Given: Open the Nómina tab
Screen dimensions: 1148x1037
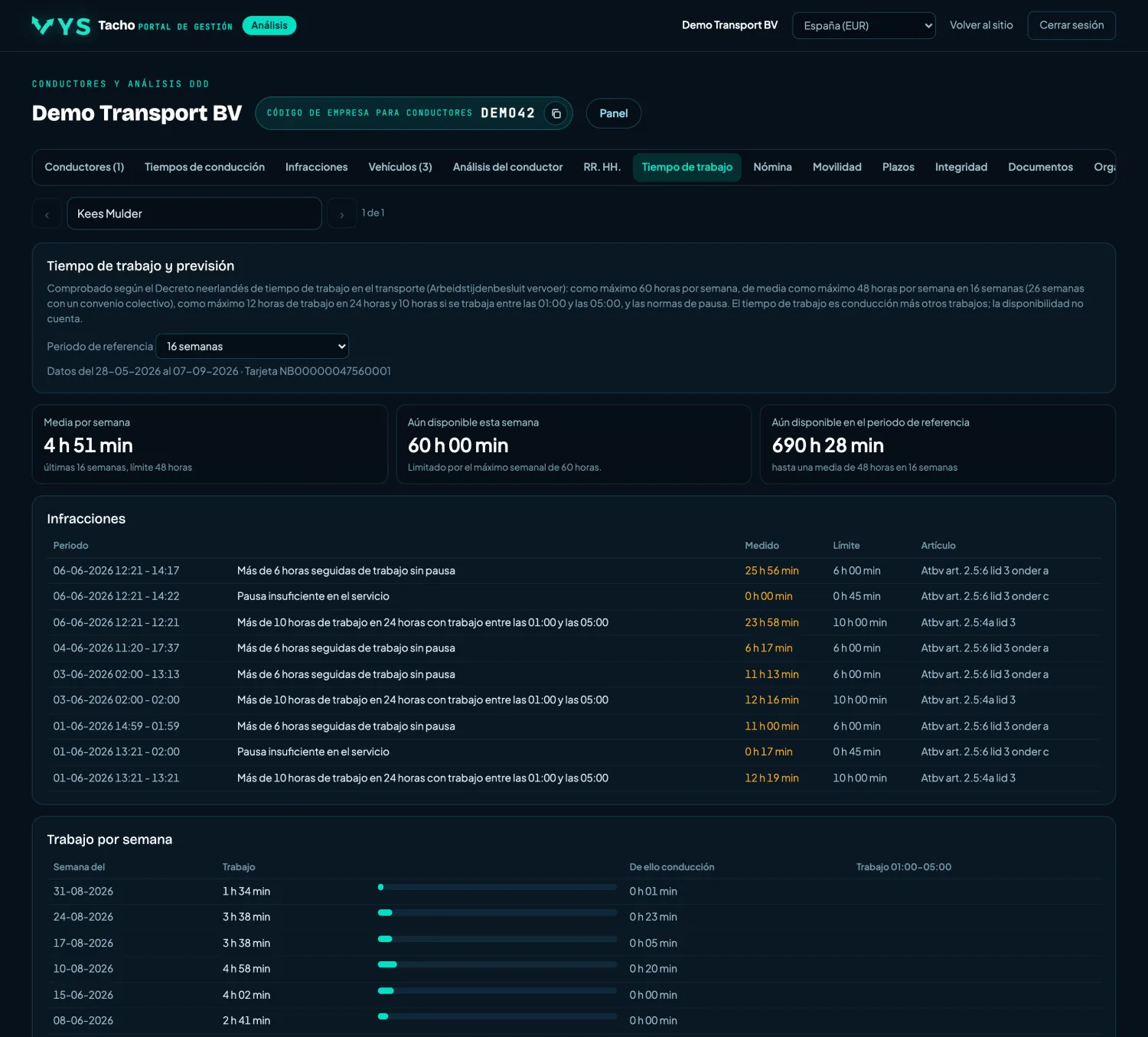Looking at the screenshot, I should [772, 167].
